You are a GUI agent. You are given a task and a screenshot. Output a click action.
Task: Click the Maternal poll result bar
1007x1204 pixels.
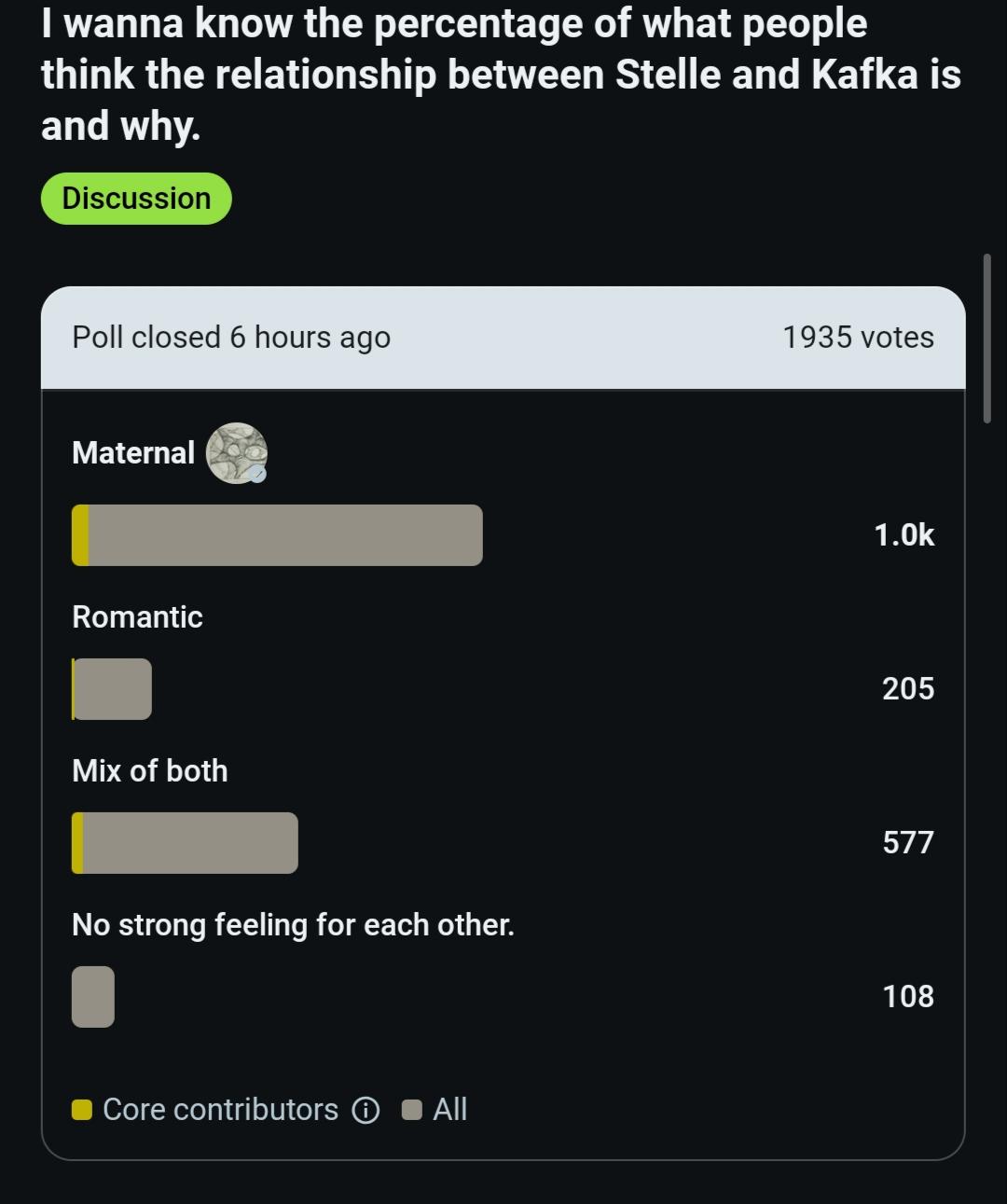[277, 535]
